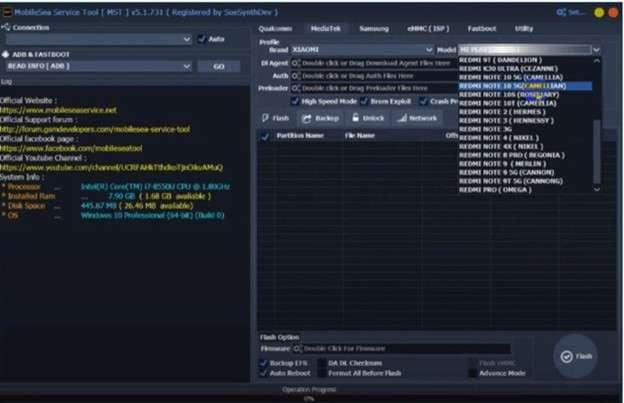The image size is (624, 403).
Task: Click the DA Agent browse icon
Action: tap(295, 63)
